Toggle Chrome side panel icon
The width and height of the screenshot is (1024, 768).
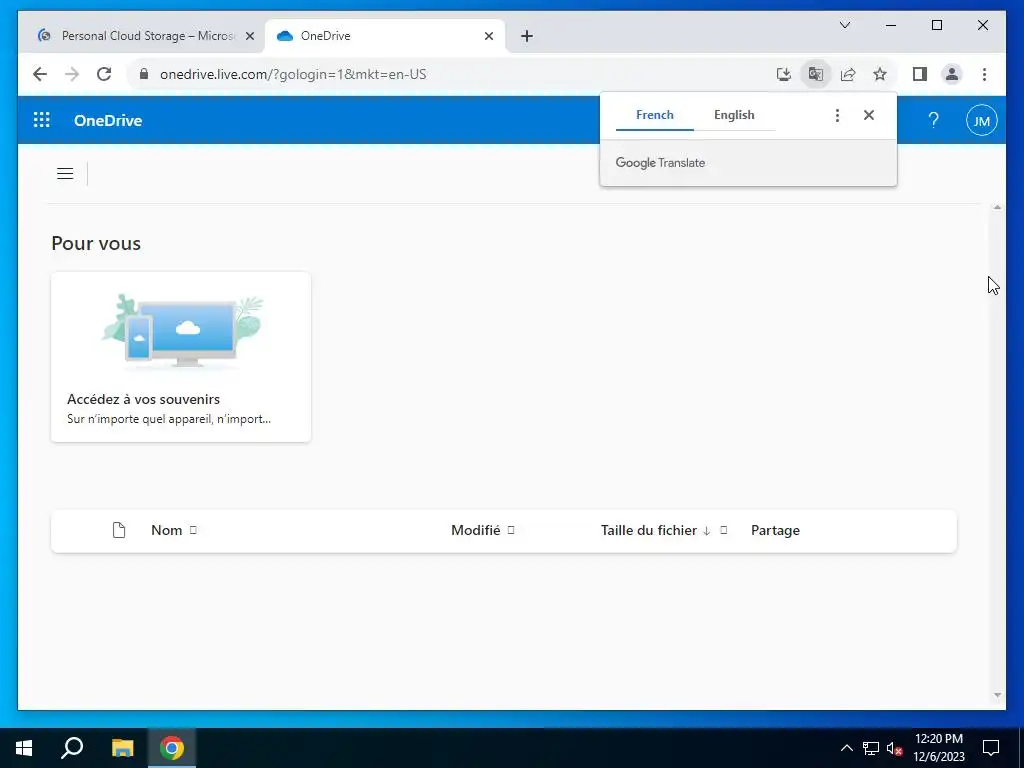[920, 74]
